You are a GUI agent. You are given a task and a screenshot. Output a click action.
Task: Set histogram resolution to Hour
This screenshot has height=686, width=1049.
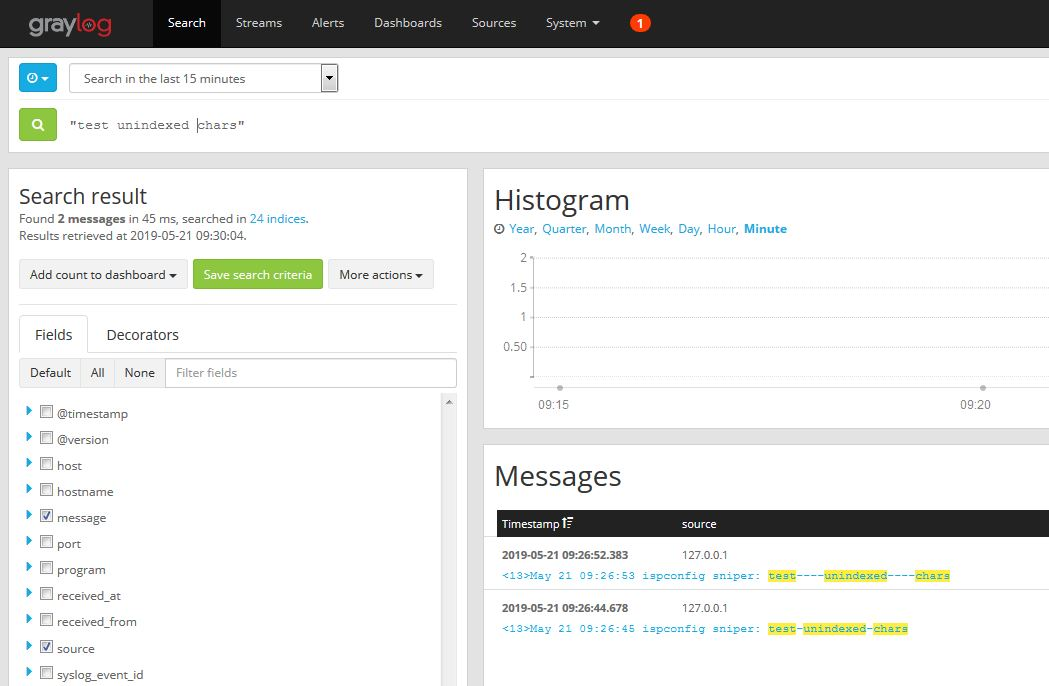coord(721,228)
